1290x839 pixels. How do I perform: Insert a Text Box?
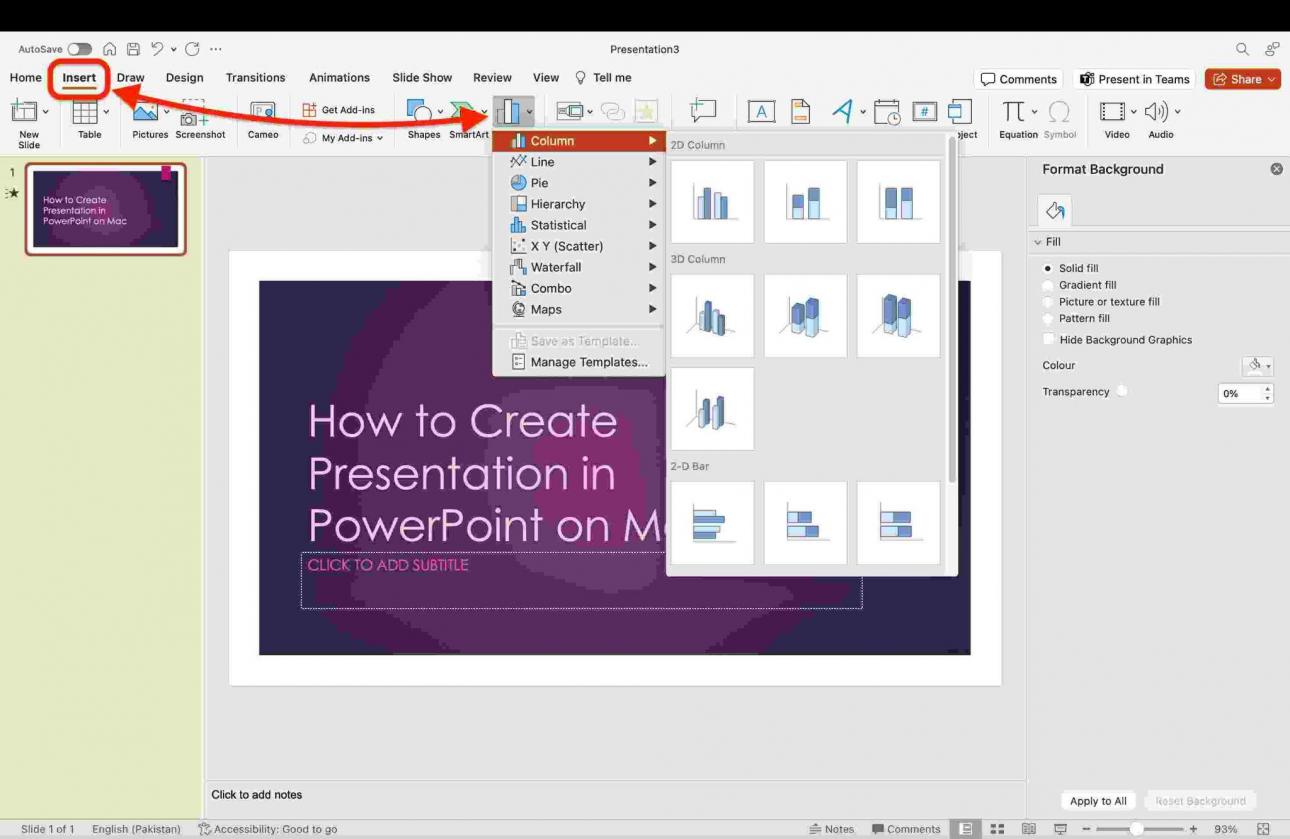tap(762, 111)
